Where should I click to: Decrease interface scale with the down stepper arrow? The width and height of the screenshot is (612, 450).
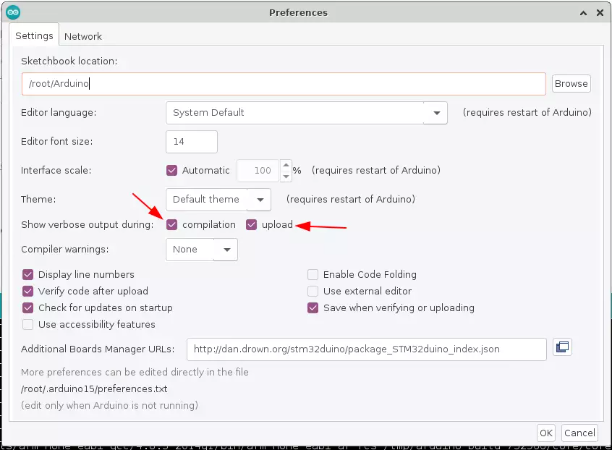pos(286,176)
